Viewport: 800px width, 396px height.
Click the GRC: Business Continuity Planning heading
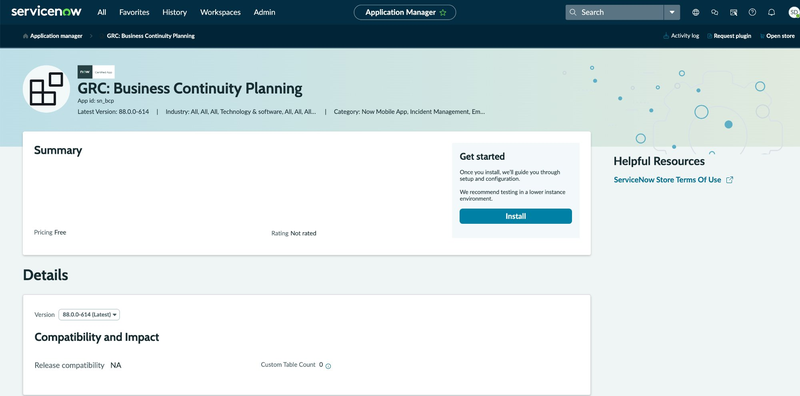[190, 89]
